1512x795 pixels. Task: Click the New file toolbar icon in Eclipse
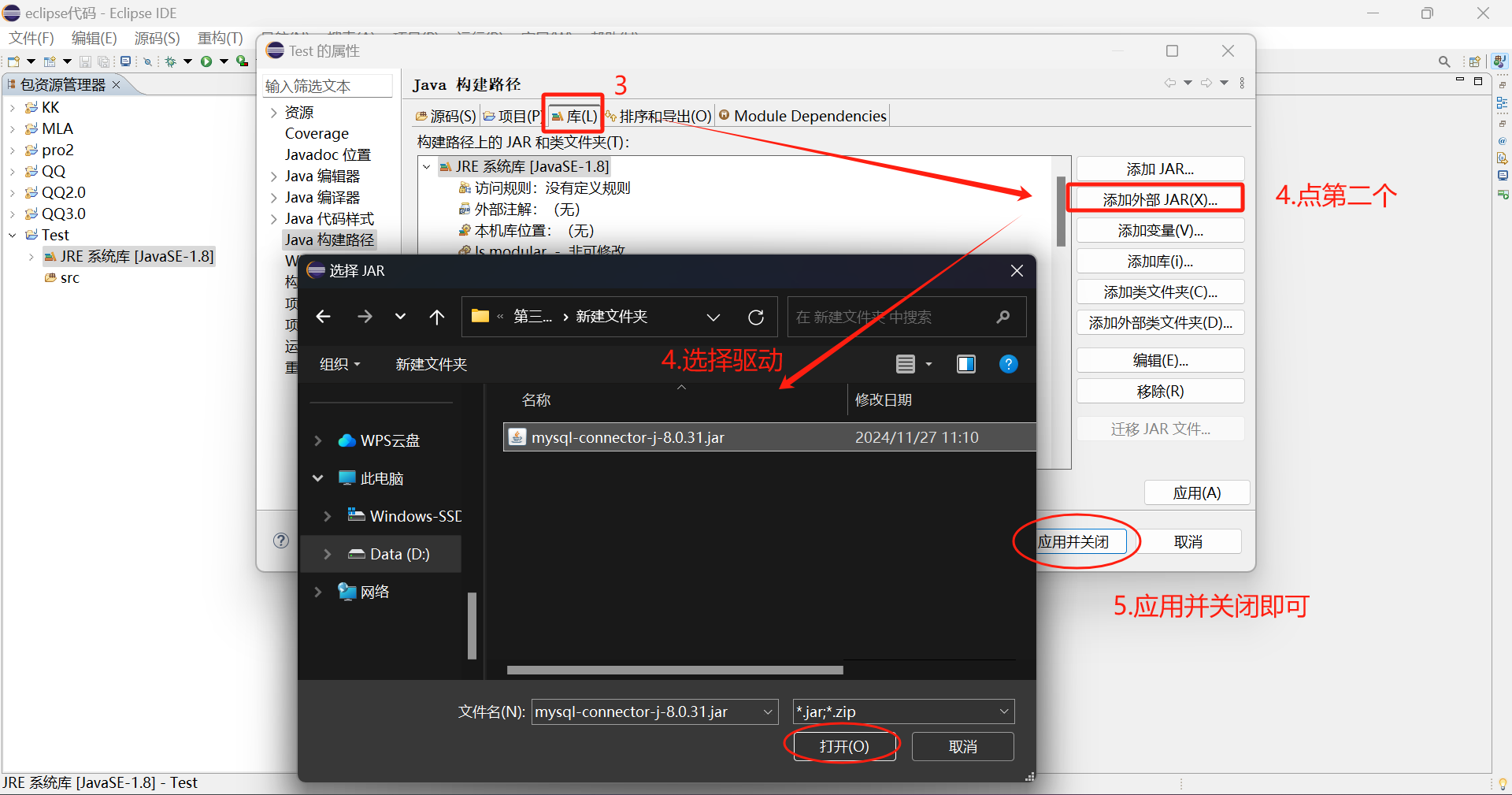coord(13,61)
